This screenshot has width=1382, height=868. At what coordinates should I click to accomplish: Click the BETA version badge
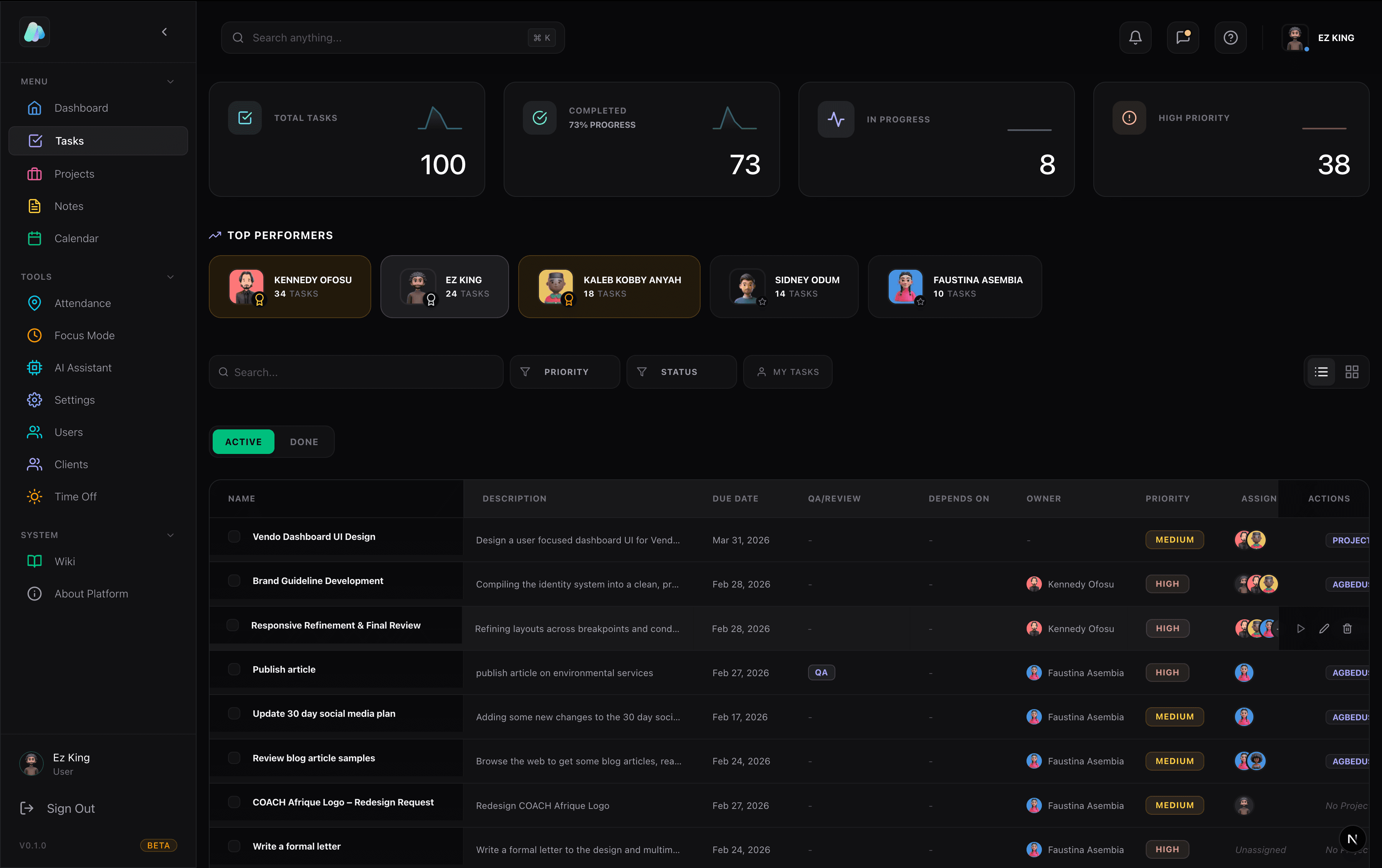[x=159, y=845]
